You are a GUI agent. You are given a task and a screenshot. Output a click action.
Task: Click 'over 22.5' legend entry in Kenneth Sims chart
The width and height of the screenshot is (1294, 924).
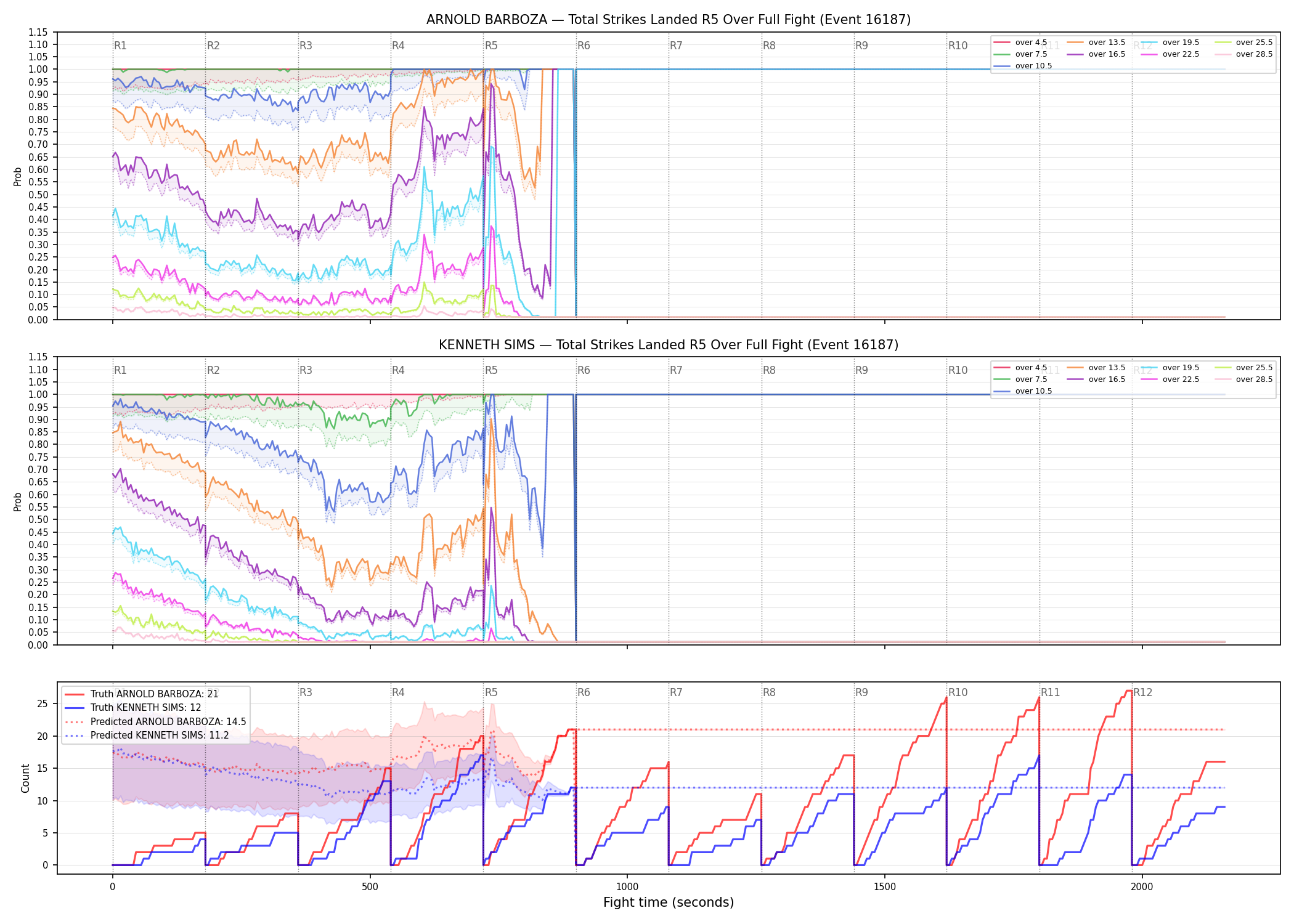[x=1170, y=379]
